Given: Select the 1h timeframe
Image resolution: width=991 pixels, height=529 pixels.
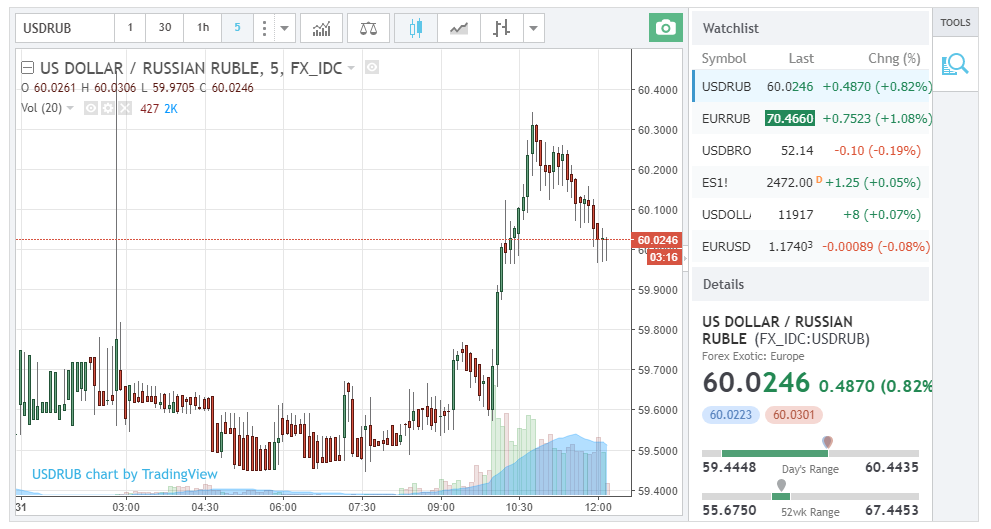Looking at the screenshot, I should 203,28.
